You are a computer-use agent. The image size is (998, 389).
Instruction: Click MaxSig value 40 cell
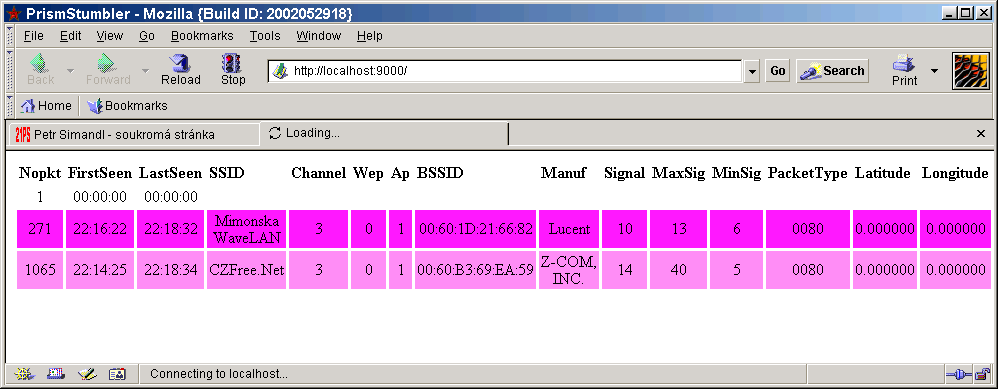click(x=678, y=270)
